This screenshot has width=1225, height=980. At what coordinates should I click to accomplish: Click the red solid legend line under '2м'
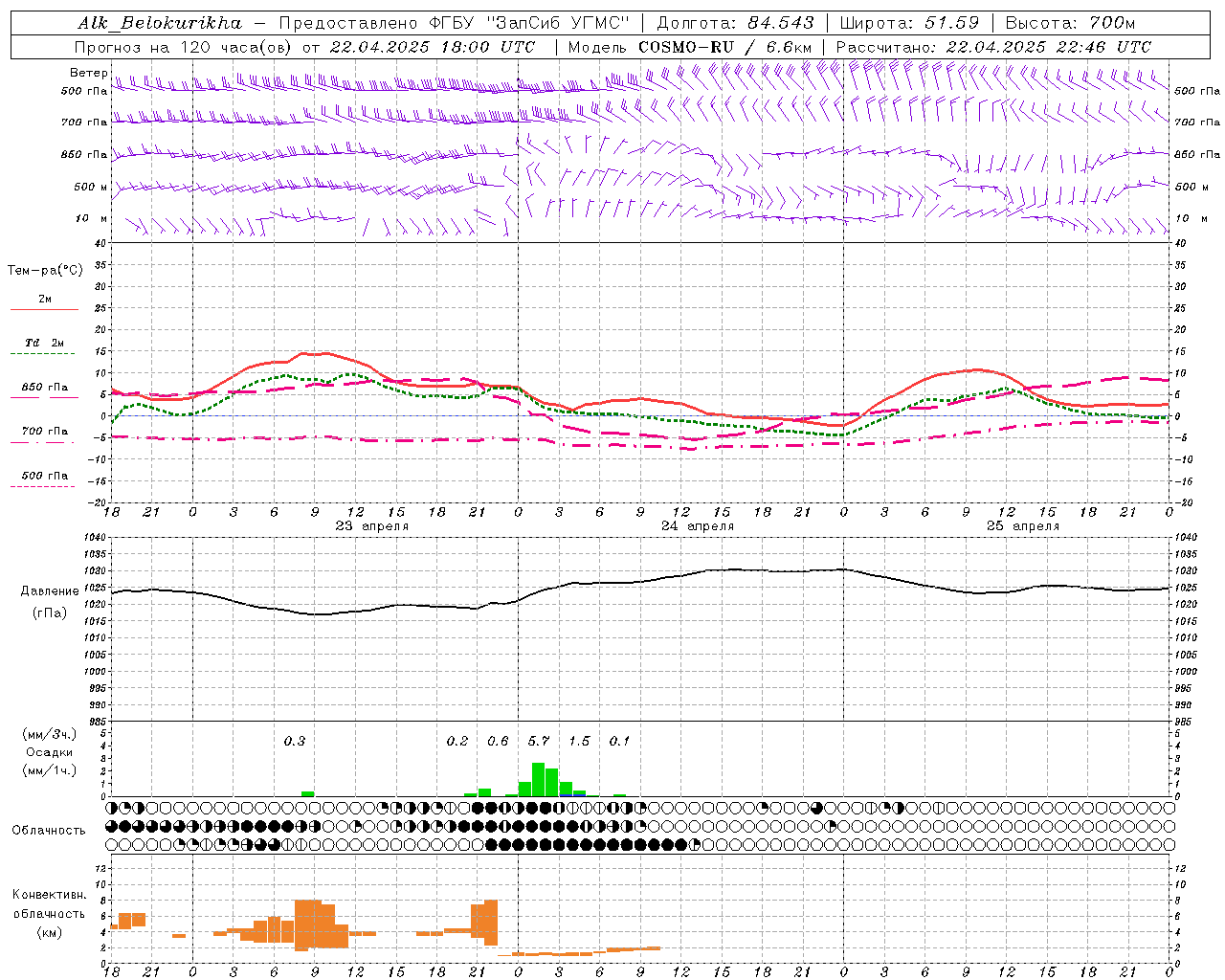[44, 310]
